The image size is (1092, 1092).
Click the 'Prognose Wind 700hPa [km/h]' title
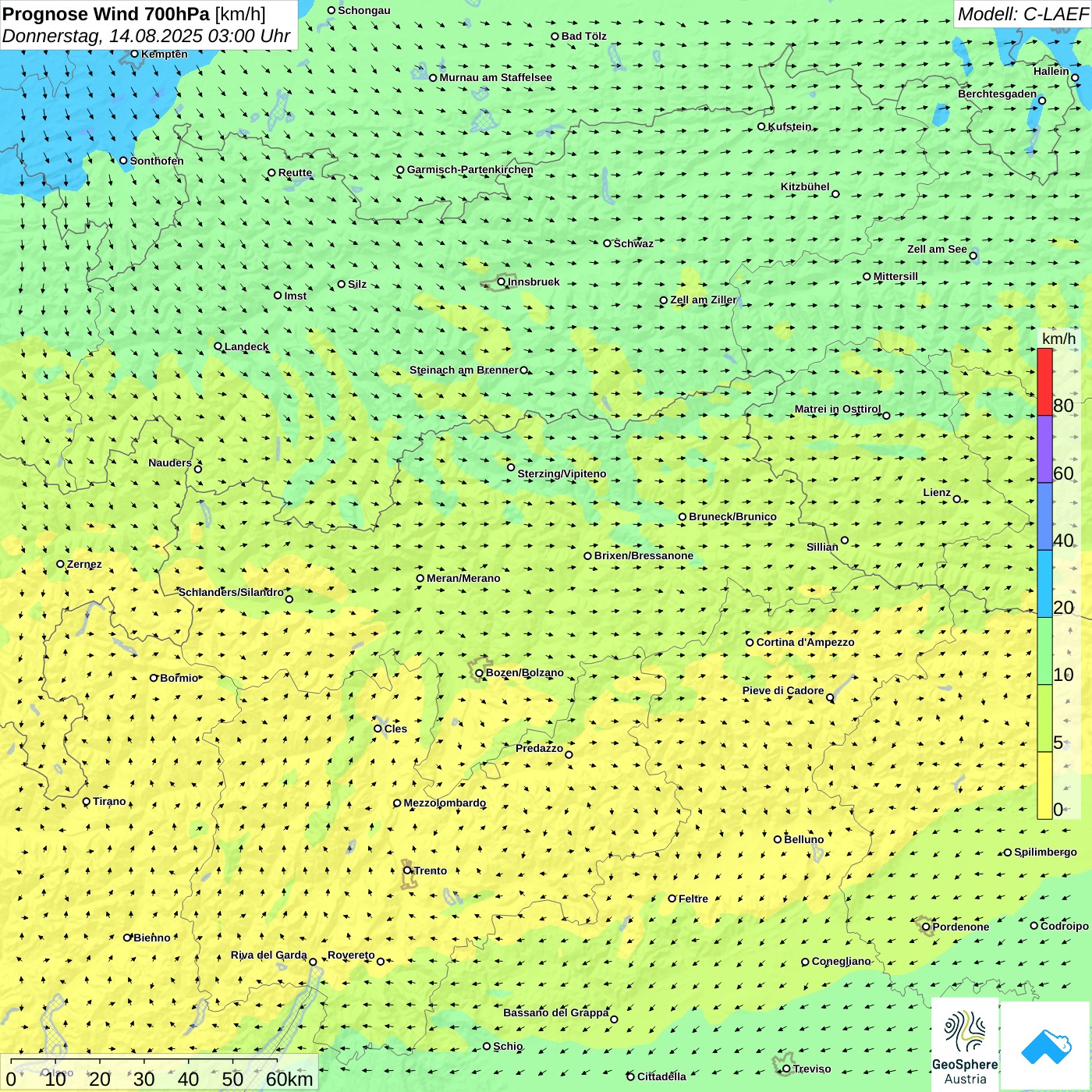[134, 14]
